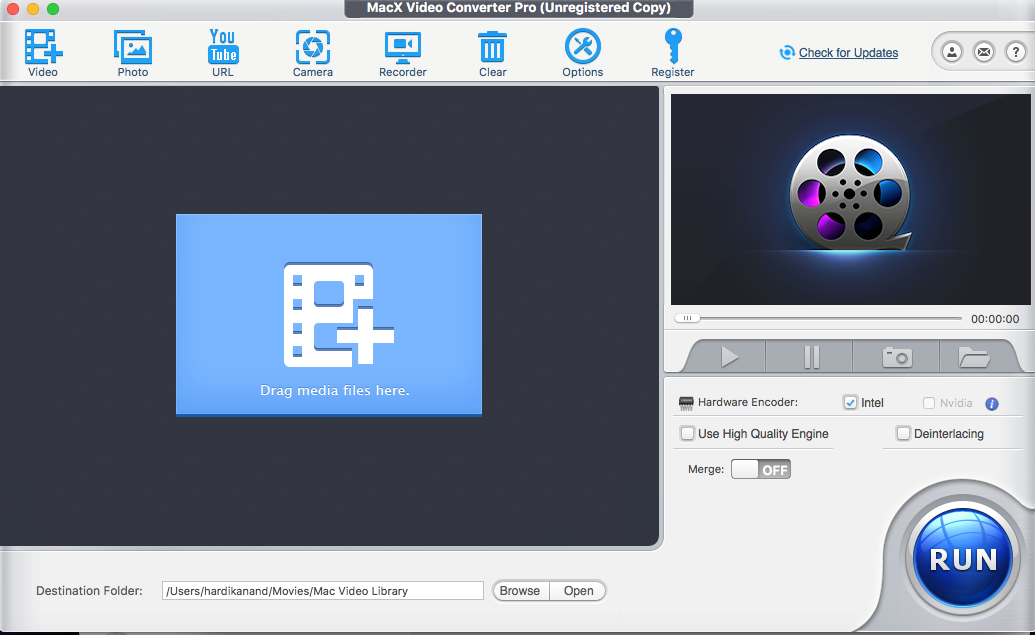Open help with the question mark icon
Image resolution: width=1035 pixels, height=635 pixels.
(1015, 52)
